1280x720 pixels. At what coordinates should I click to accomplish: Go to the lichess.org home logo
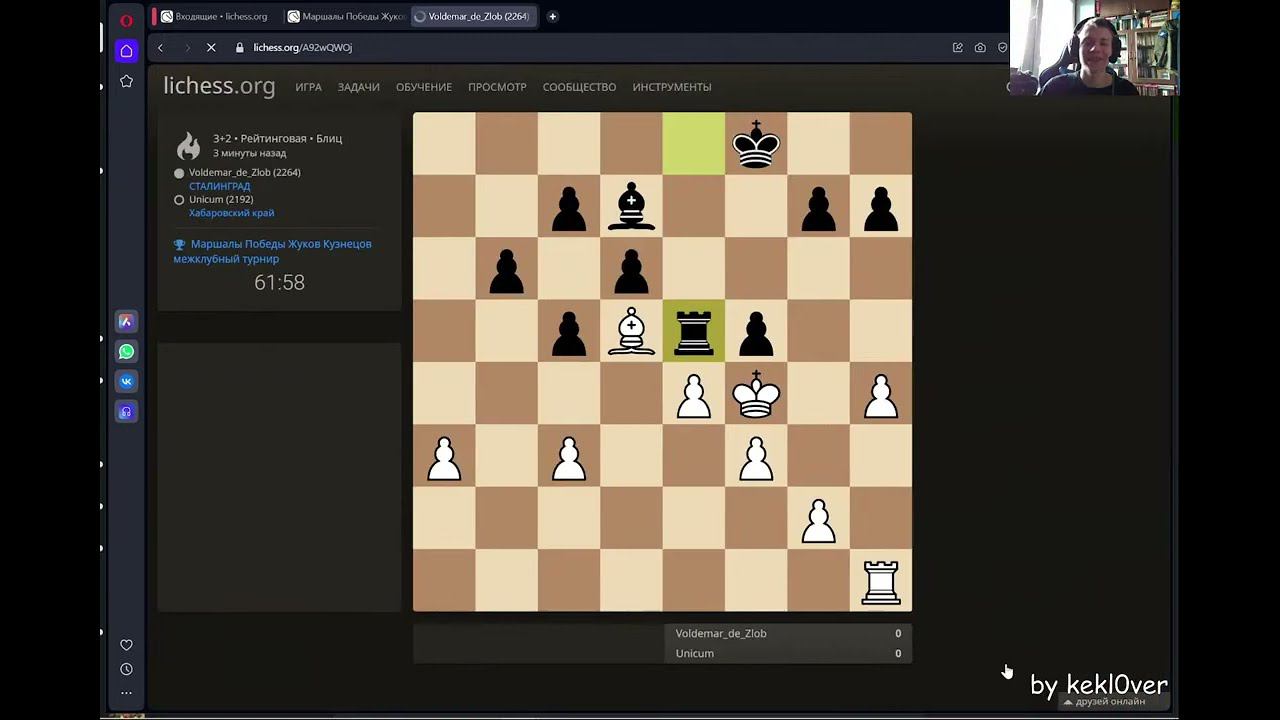coord(219,86)
